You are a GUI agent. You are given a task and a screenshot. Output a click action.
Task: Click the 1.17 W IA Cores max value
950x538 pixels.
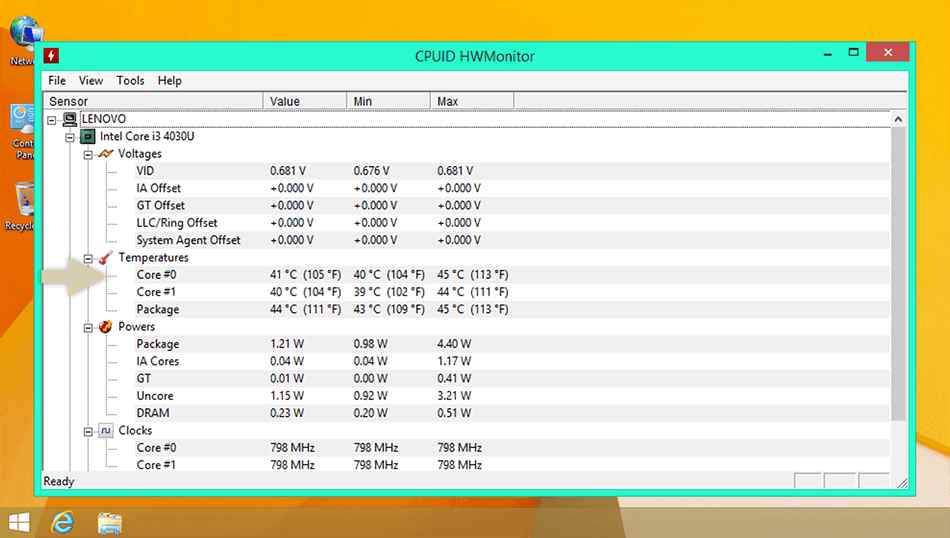(454, 361)
